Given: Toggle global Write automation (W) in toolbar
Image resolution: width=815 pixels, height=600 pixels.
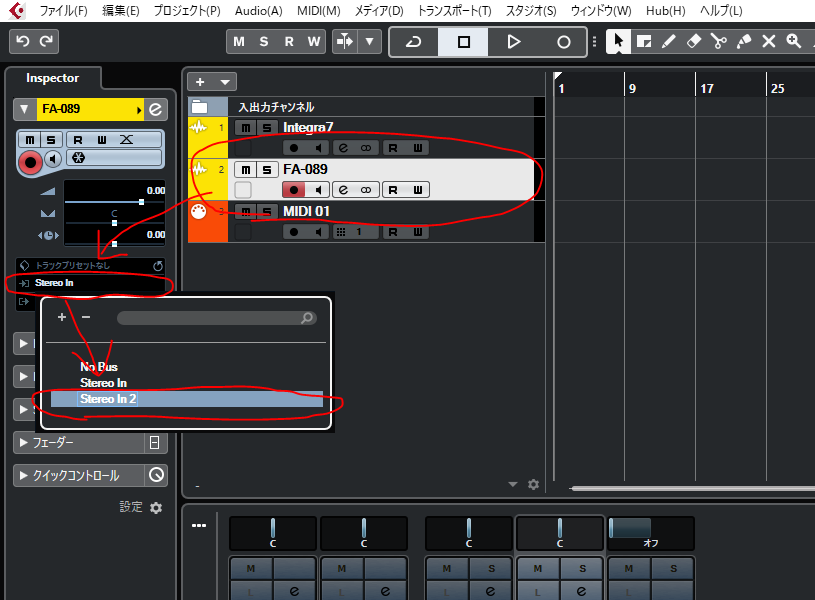Looking at the screenshot, I should point(313,42).
